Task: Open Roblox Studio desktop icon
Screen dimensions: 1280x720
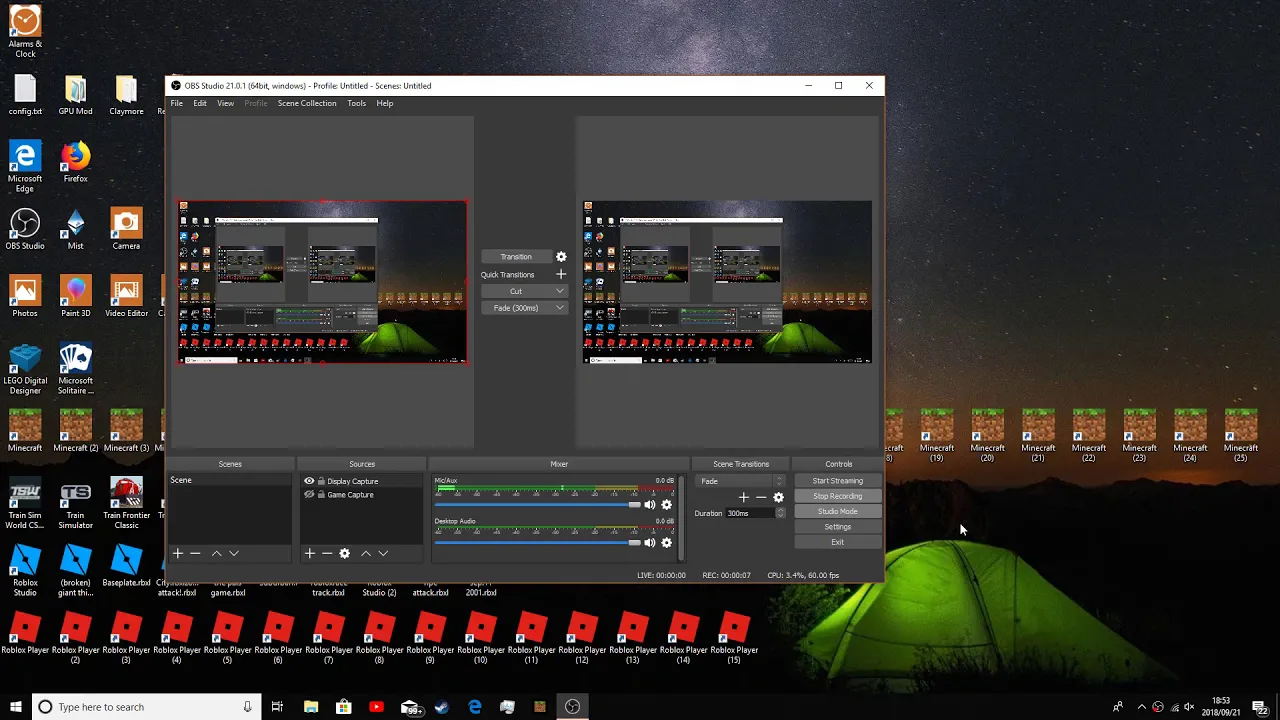Action: 25,570
